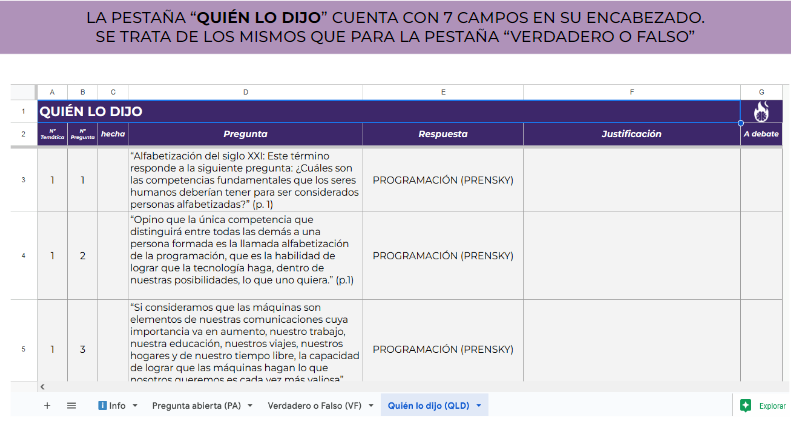791x433 pixels.
Task: Click the flame debate icon in header
Action: point(761,111)
